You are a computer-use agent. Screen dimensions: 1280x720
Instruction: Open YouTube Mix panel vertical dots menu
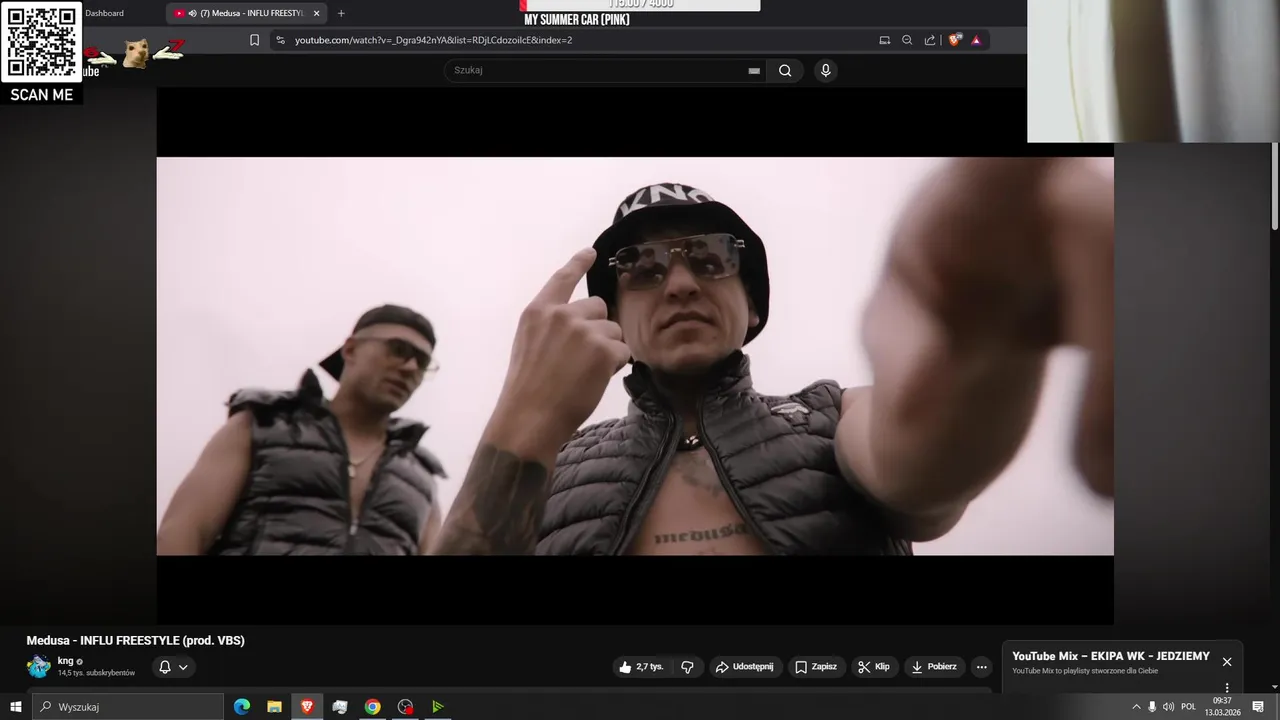click(1227, 688)
